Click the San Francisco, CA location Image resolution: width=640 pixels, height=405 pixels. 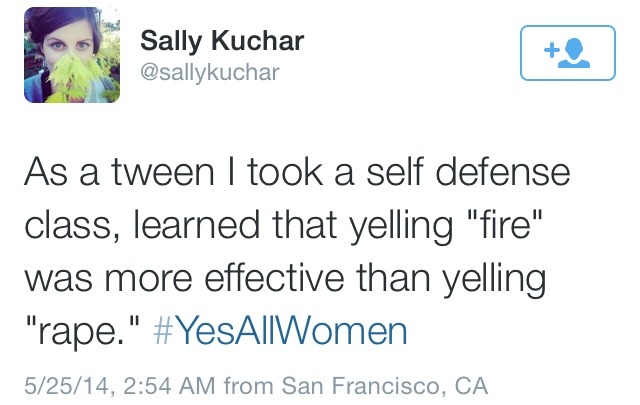pyautogui.click(x=384, y=386)
